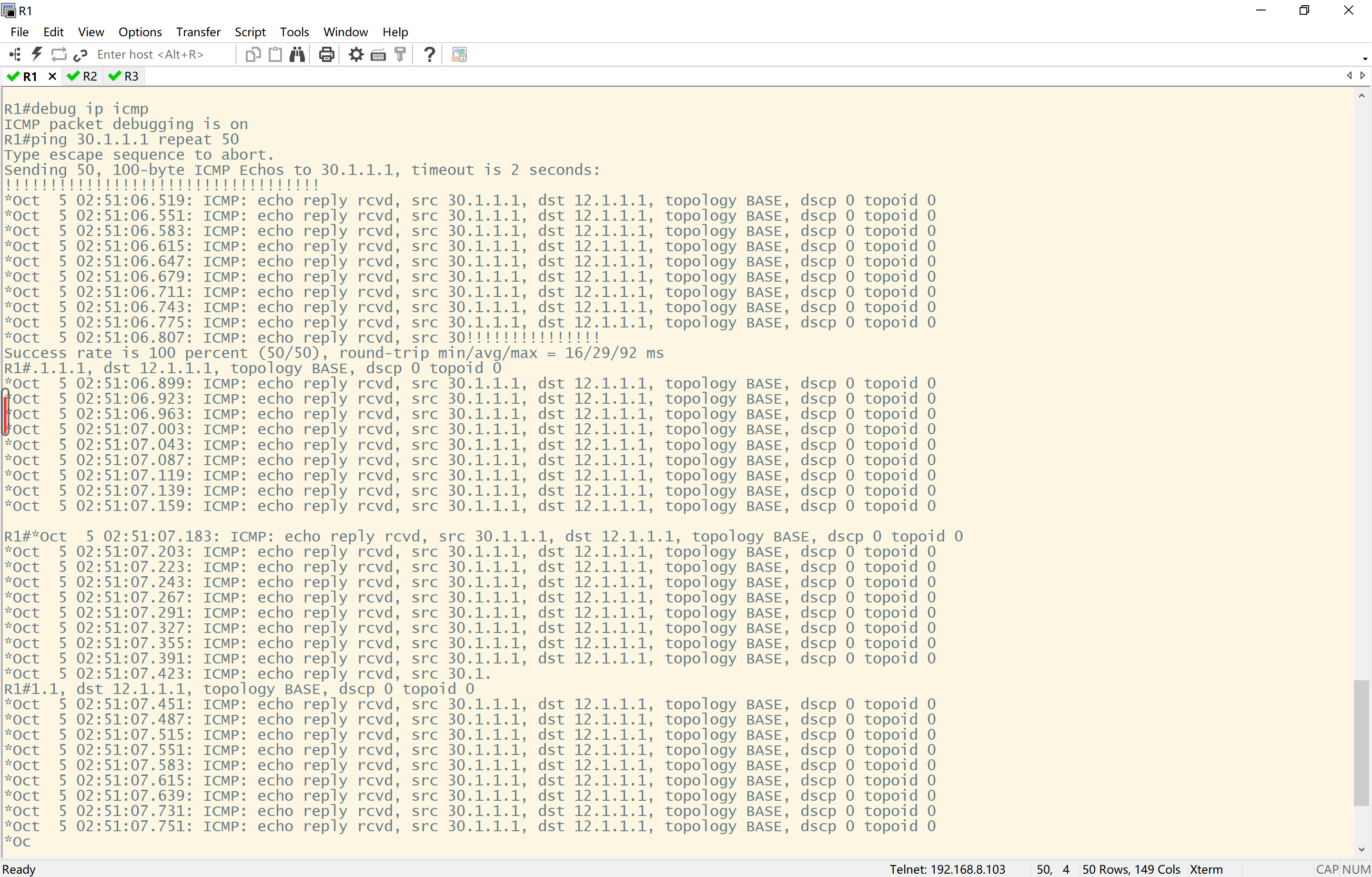Click the 'Type escape sequence to abort.' line
The width and height of the screenshot is (1372, 877).
(x=139, y=154)
